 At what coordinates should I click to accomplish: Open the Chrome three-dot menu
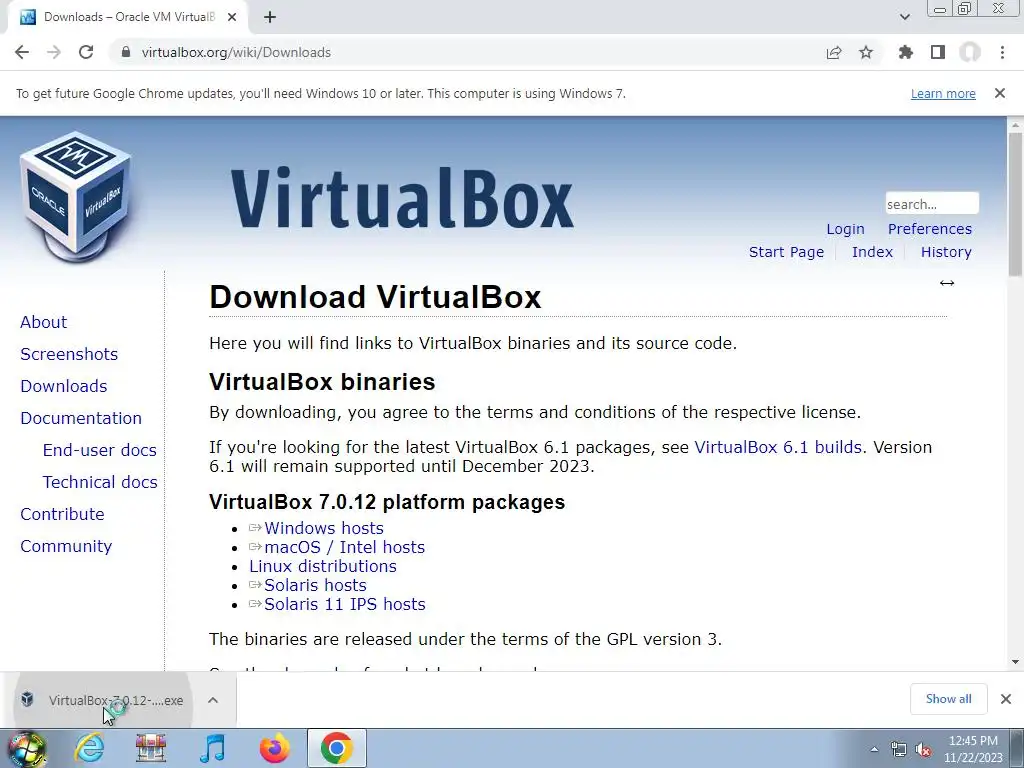click(x=1002, y=52)
